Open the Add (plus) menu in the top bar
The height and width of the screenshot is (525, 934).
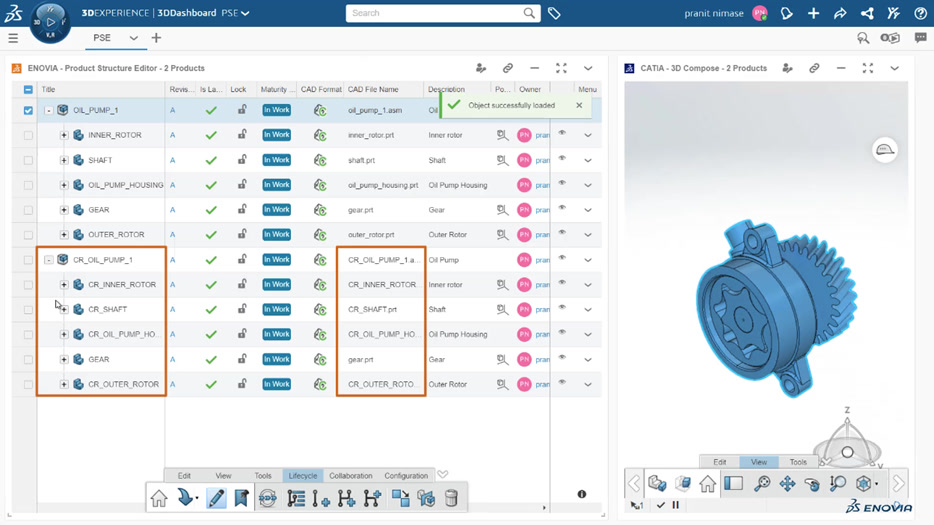click(x=813, y=13)
